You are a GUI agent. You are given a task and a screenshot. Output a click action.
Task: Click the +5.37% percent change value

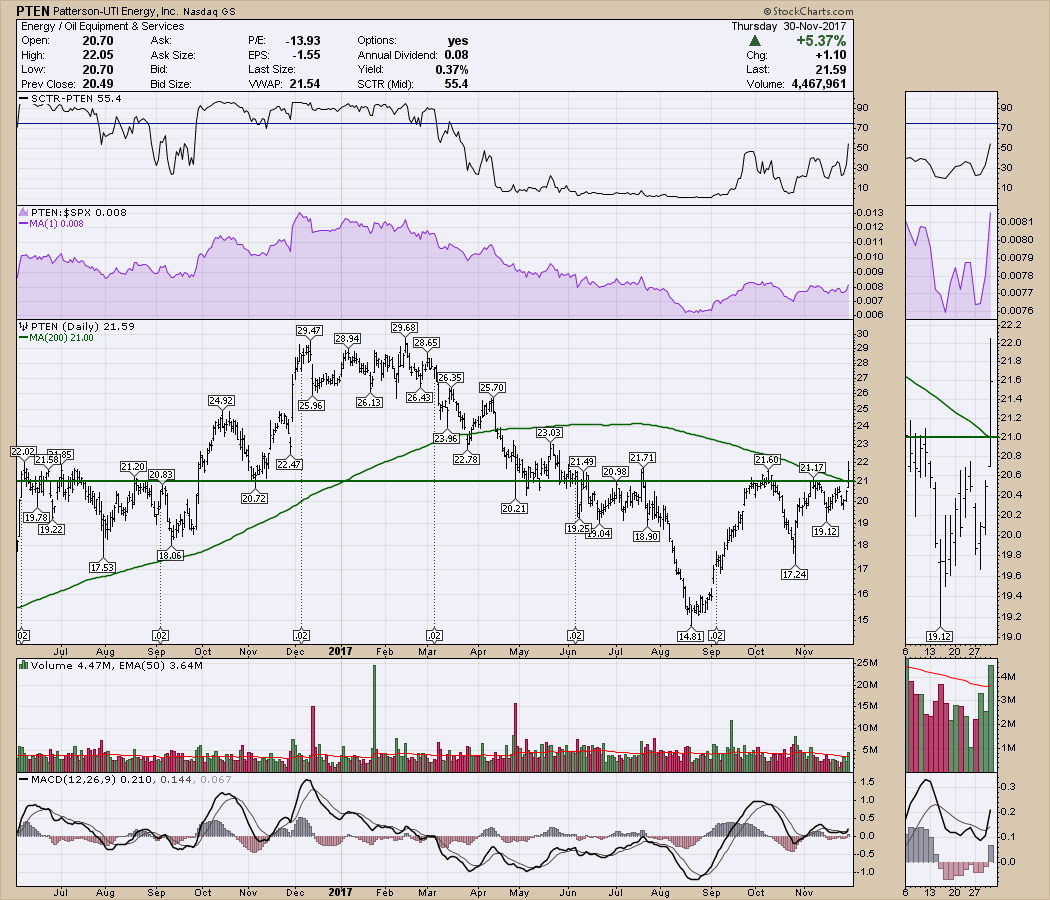821,41
